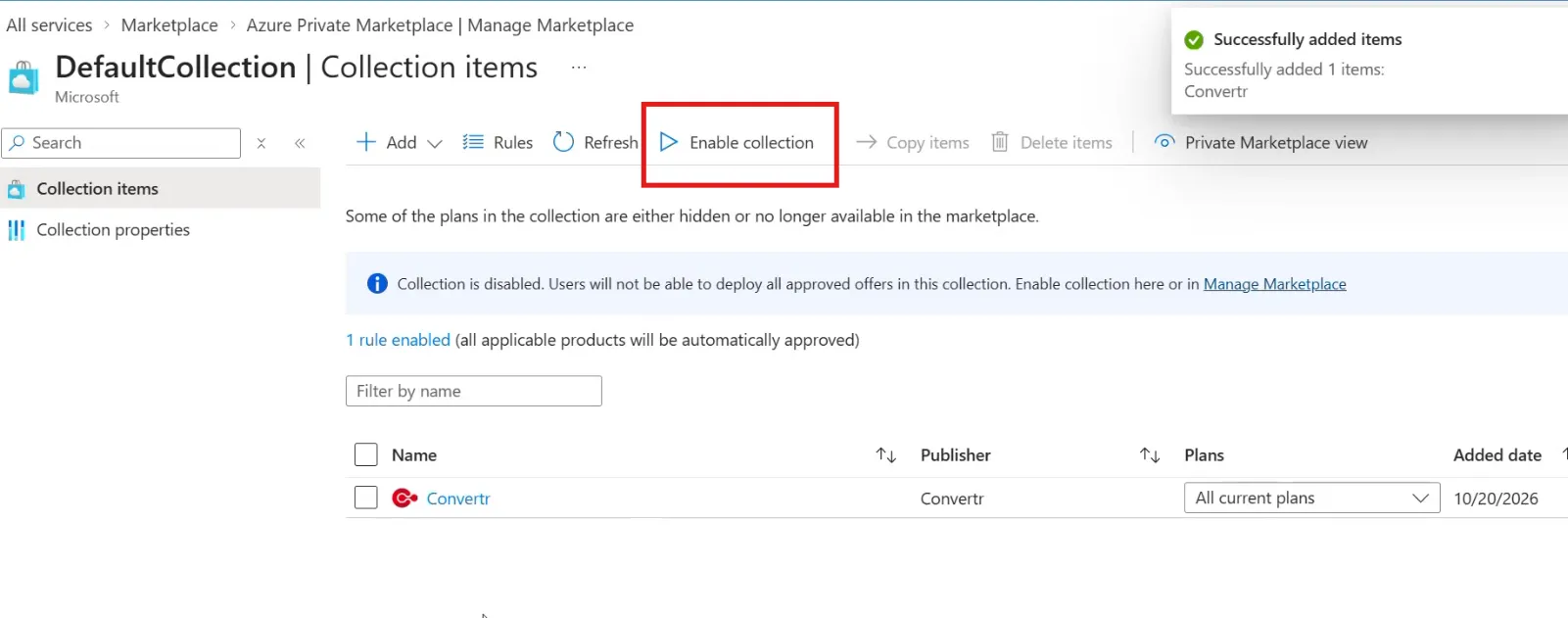Click the Private Marketplace view label
Screen dimensions: 1568x618
[1276, 143]
